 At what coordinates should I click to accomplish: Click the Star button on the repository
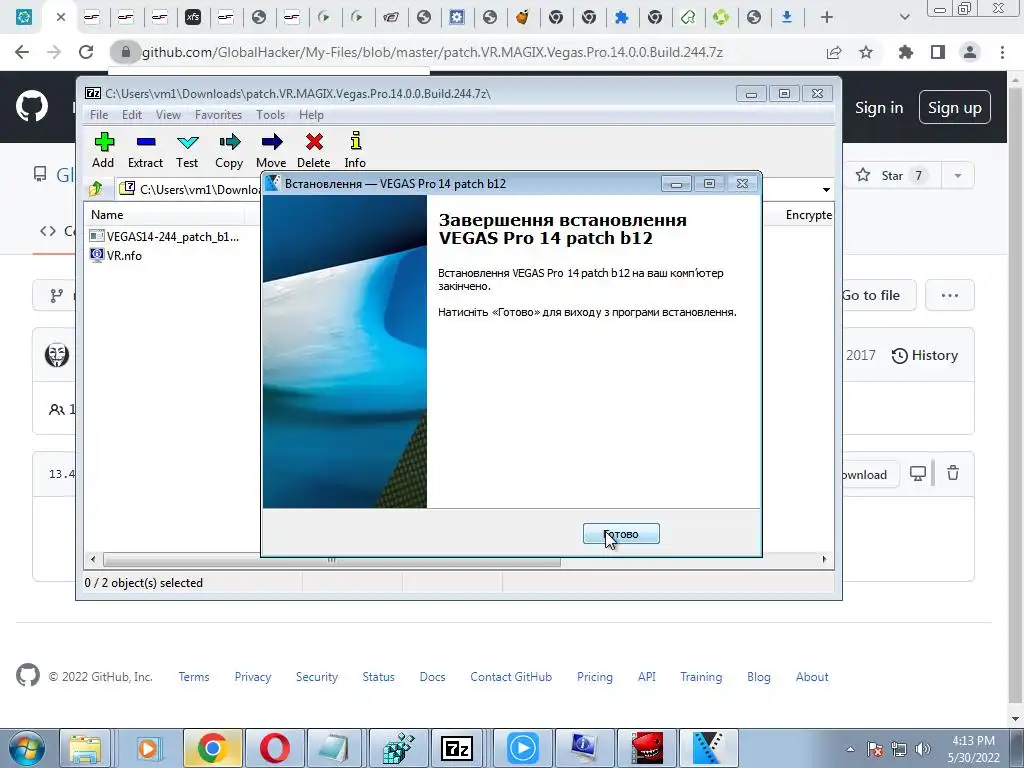click(892, 176)
